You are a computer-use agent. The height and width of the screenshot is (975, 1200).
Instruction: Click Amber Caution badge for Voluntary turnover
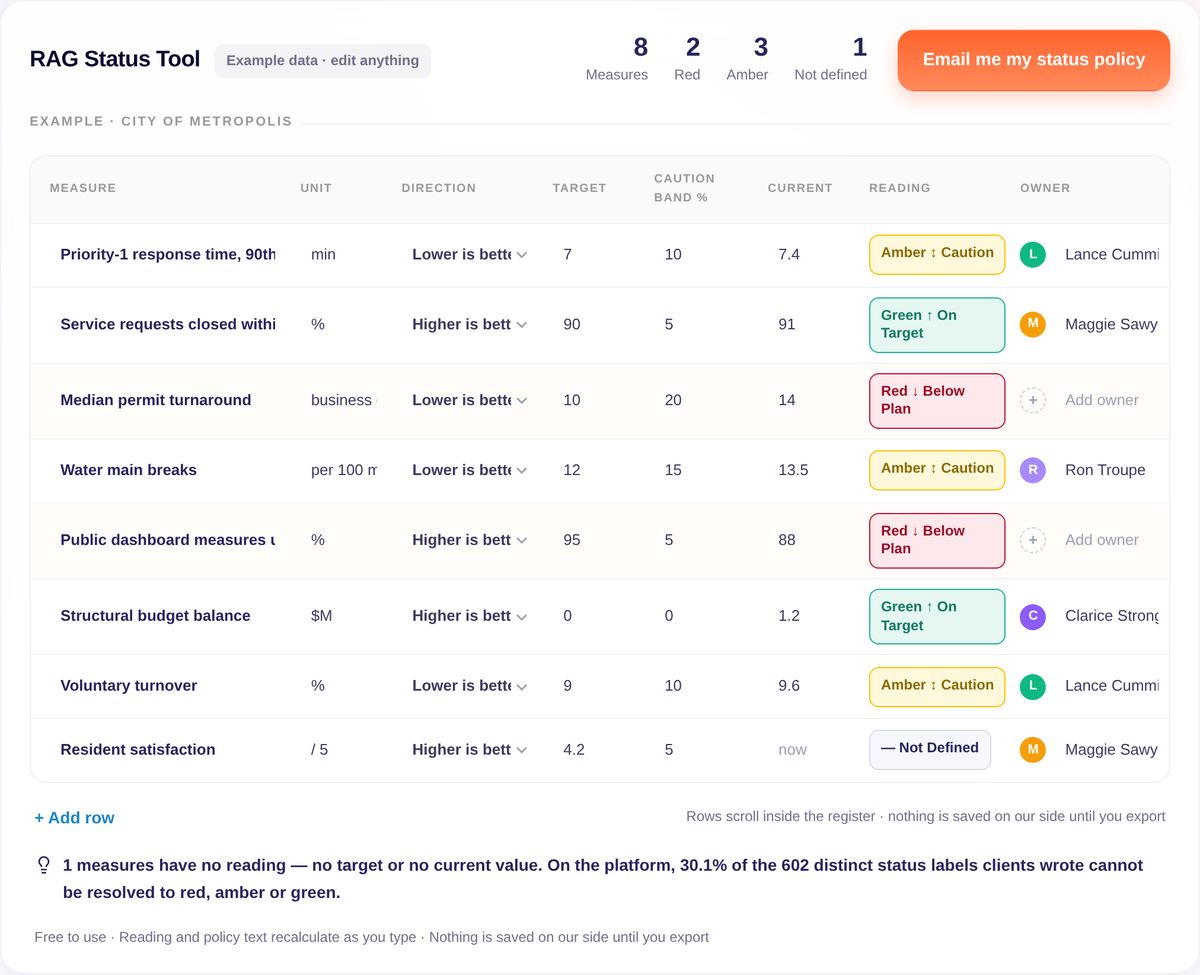[937, 687]
